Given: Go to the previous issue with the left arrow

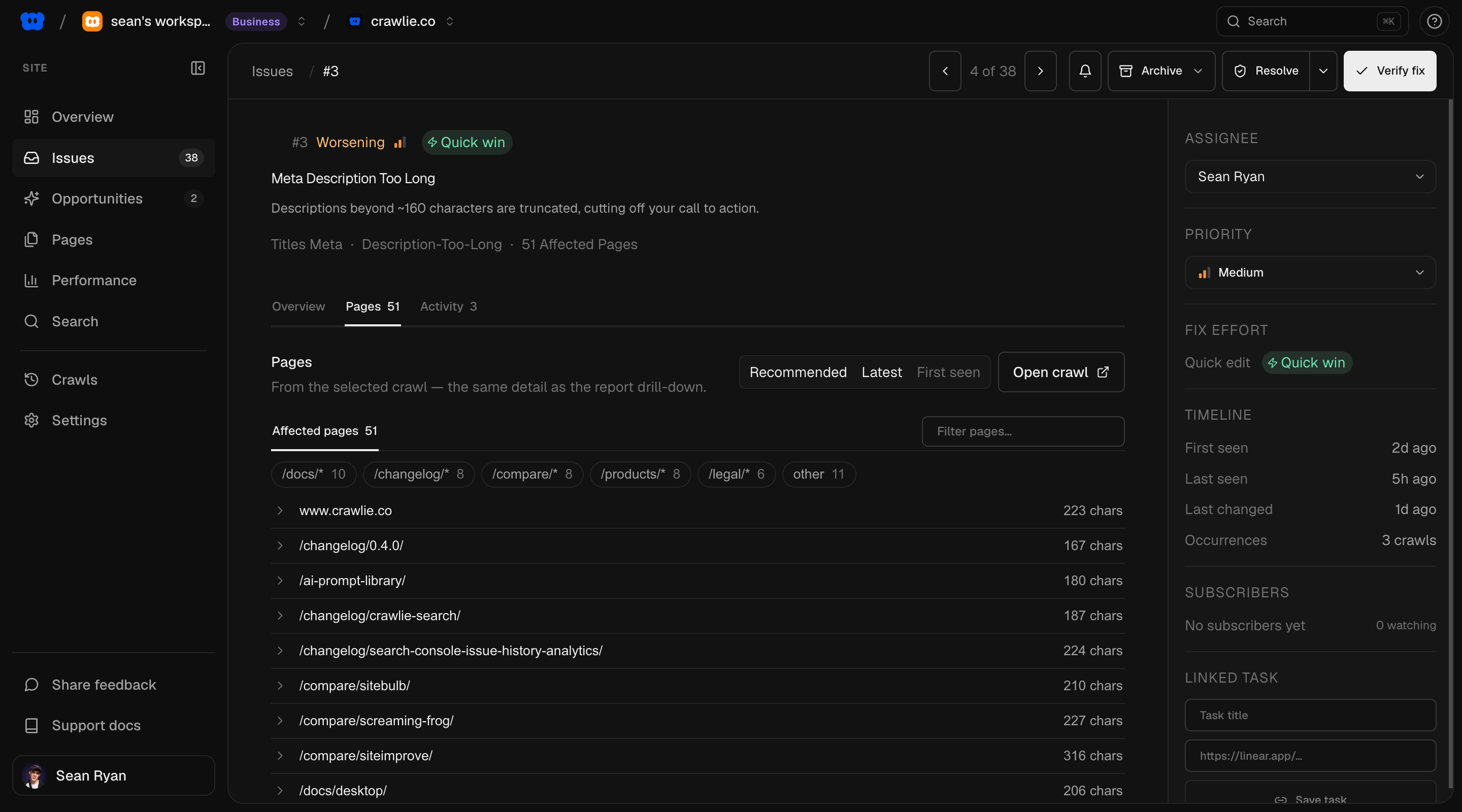Looking at the screenshot, I should click(945, 71).
